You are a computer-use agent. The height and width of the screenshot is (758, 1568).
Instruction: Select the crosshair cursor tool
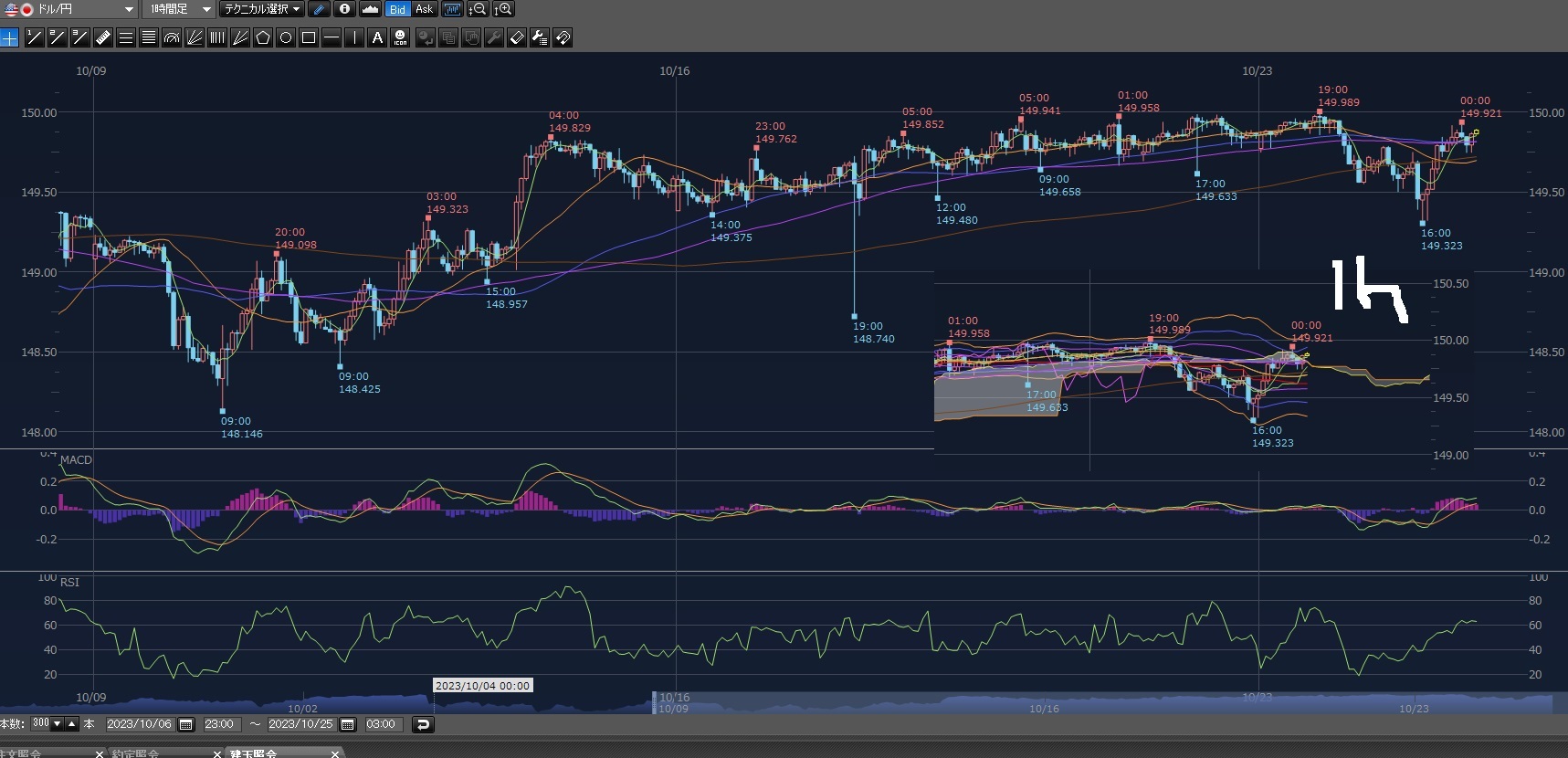pyautogui.click(x=9, y=37)
